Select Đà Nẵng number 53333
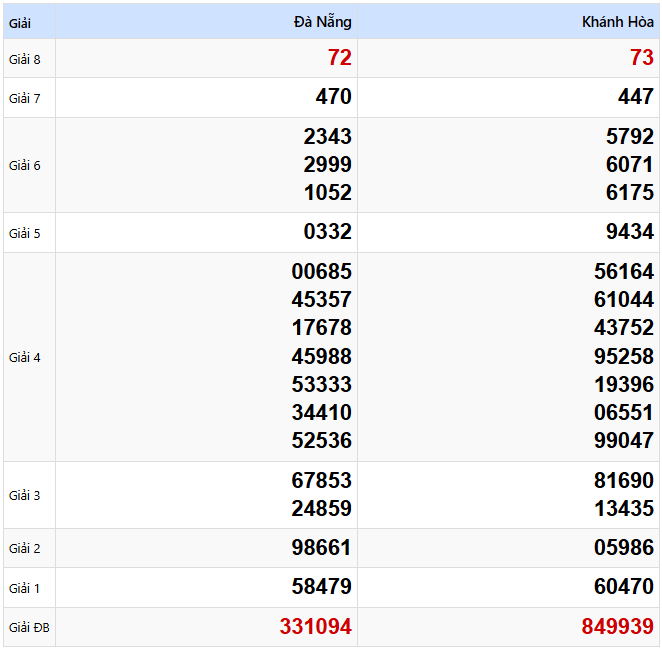The width and height of the screenshot is (662, 650). (321, 384)
